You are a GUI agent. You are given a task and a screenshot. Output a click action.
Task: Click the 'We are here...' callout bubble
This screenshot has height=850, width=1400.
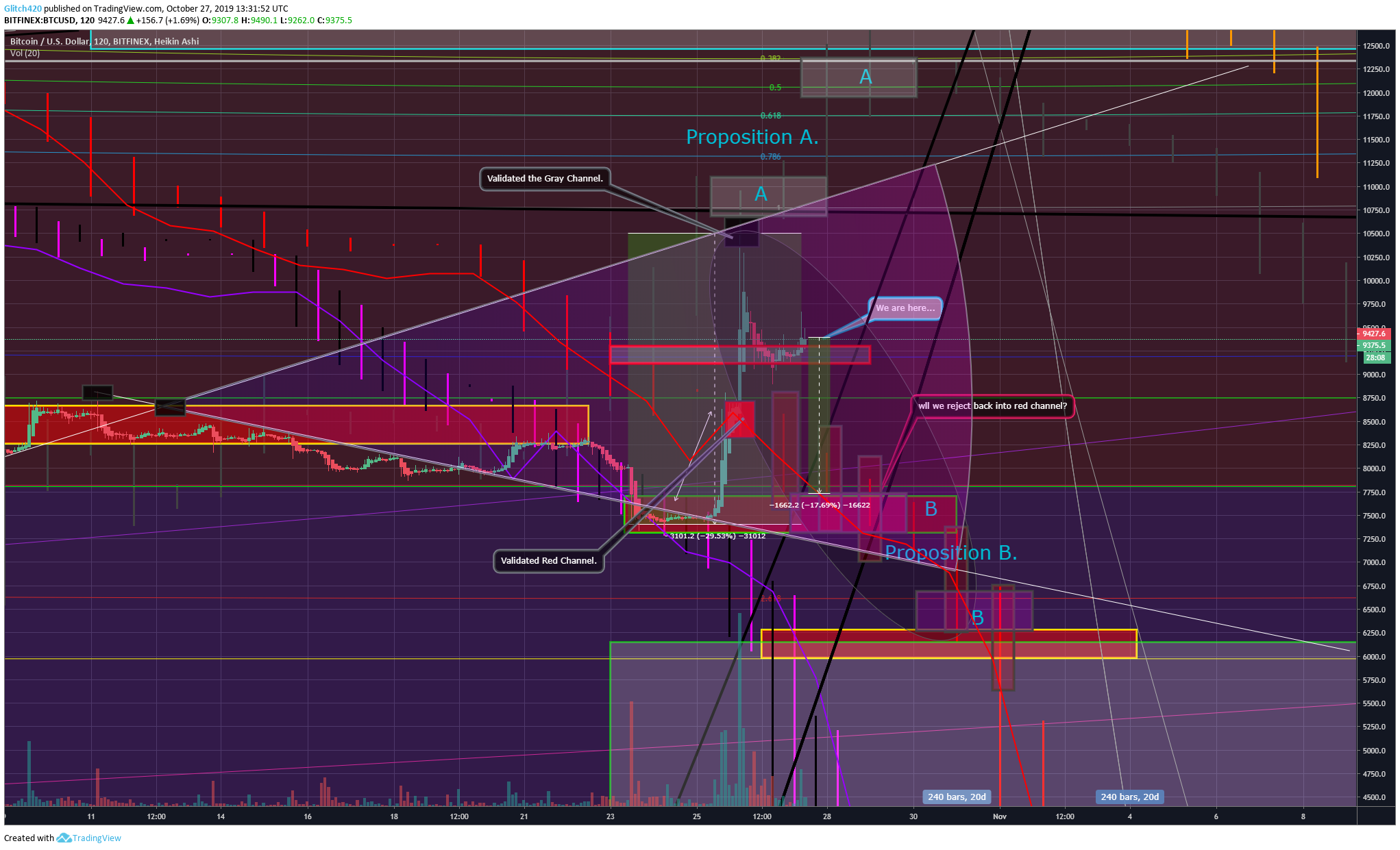pyautogui.click(x=905, y=308)
